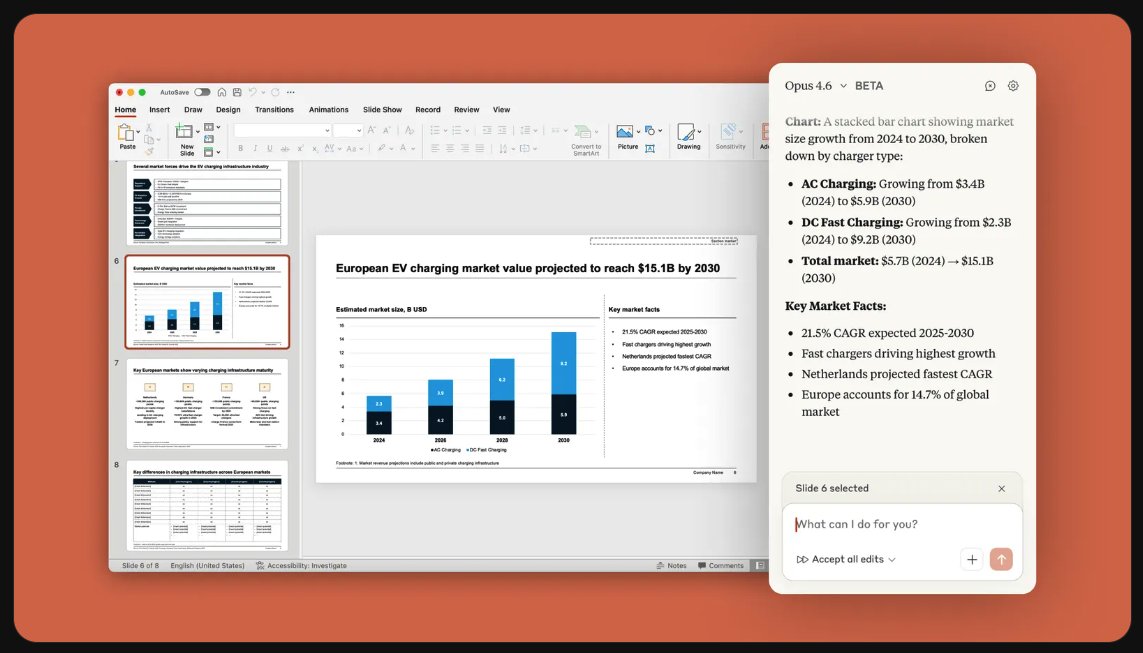Click the Picture insert button
The height and width of the screenshot is (653, 1143).
(626, 136)
